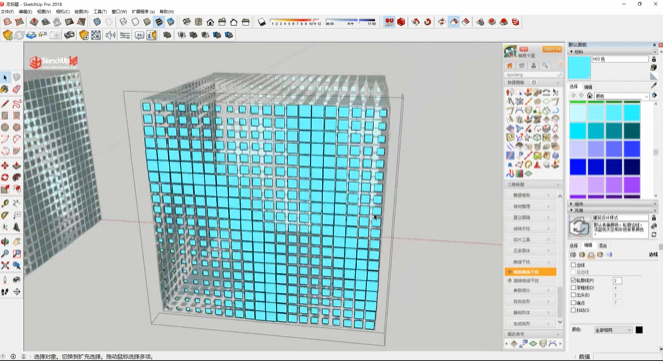Open the 颜色 material library dropdown

coord(622,96)
